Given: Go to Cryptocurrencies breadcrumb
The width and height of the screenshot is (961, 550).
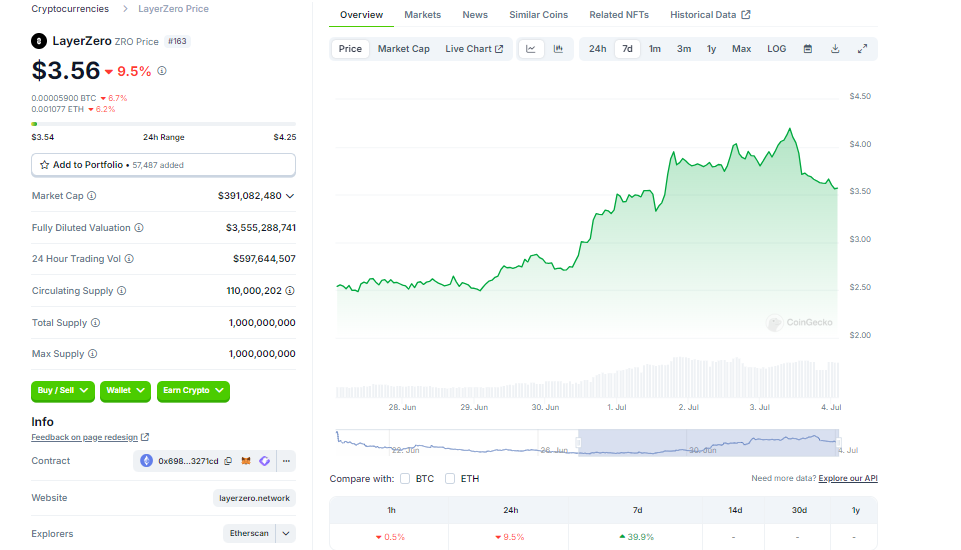Looking at the screenshot, I should pyautogui.click(x=70, y=9).
